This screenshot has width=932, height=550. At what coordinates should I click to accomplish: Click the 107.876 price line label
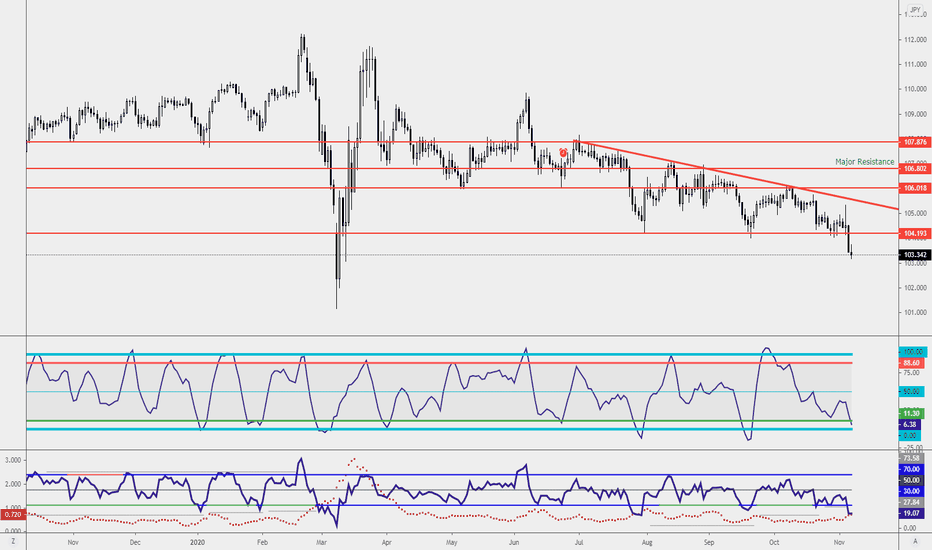click(x=915, y=142)
